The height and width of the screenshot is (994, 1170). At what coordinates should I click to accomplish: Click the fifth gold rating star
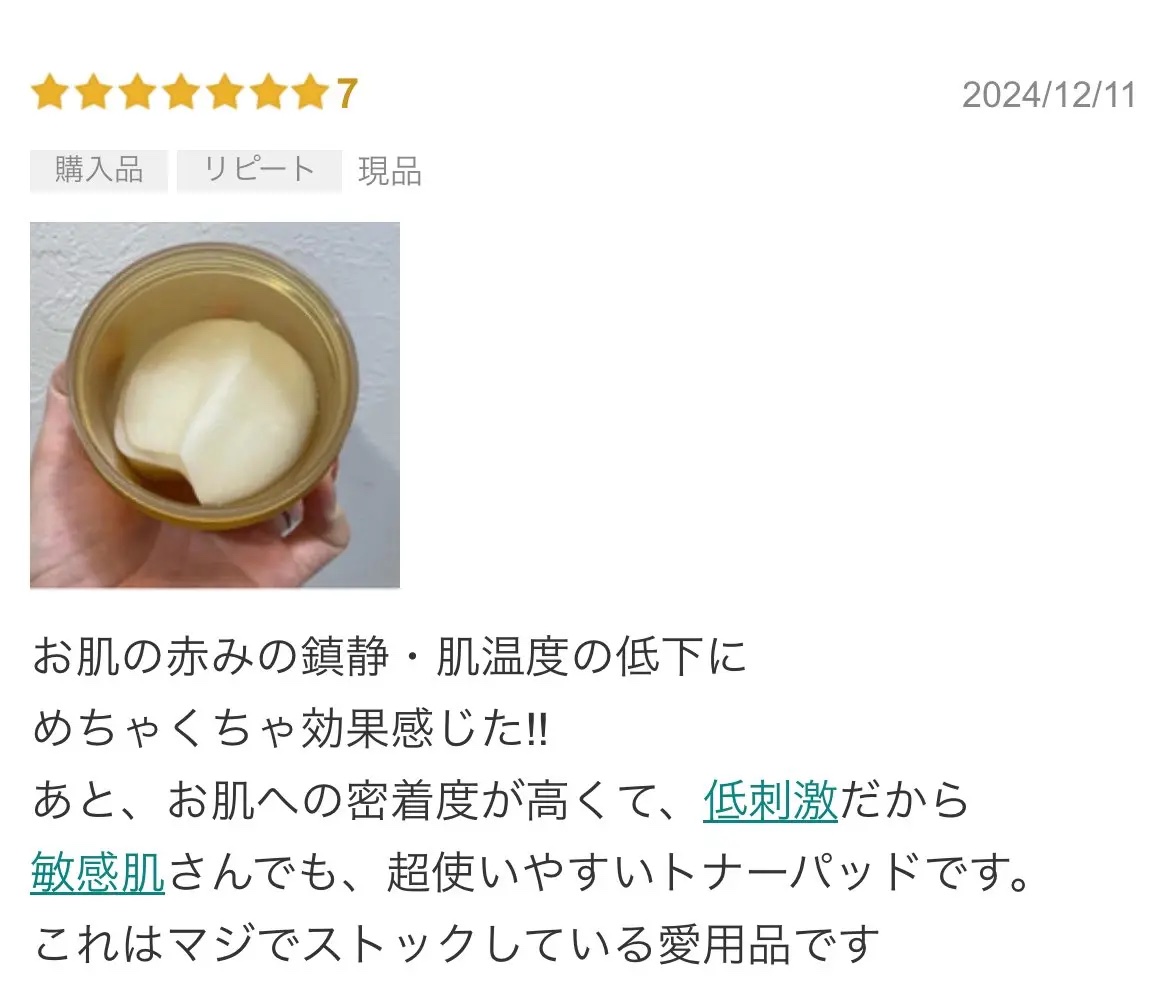click(x=225, y=93)
